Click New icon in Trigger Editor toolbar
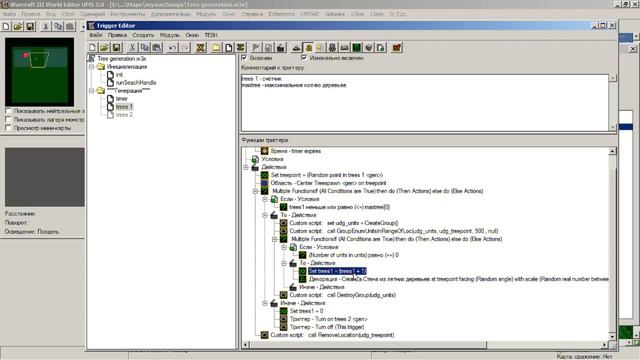This screenshot has height=360, width=640. [92, 48]
